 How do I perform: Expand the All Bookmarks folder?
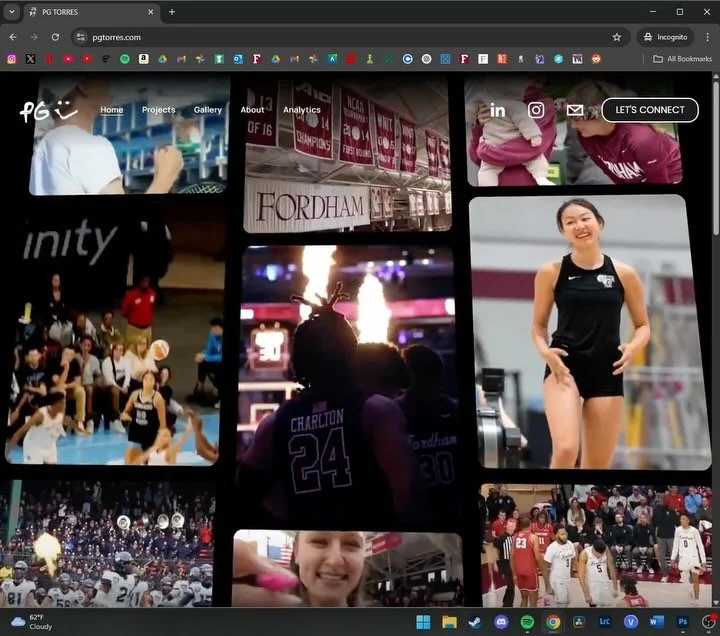click(682, 59)
